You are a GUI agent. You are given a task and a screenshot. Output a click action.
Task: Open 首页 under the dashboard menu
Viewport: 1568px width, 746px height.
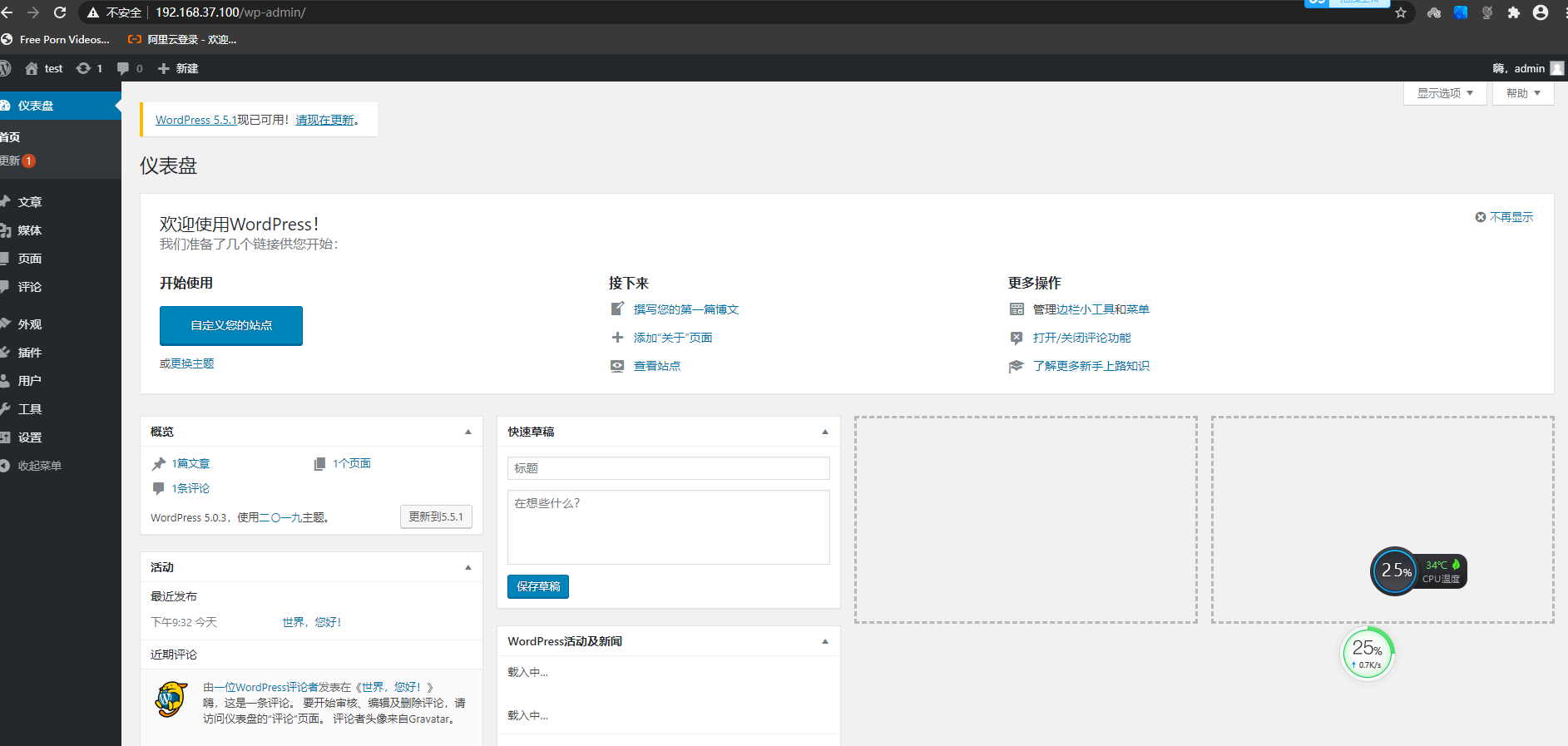[x=10, y=137]
